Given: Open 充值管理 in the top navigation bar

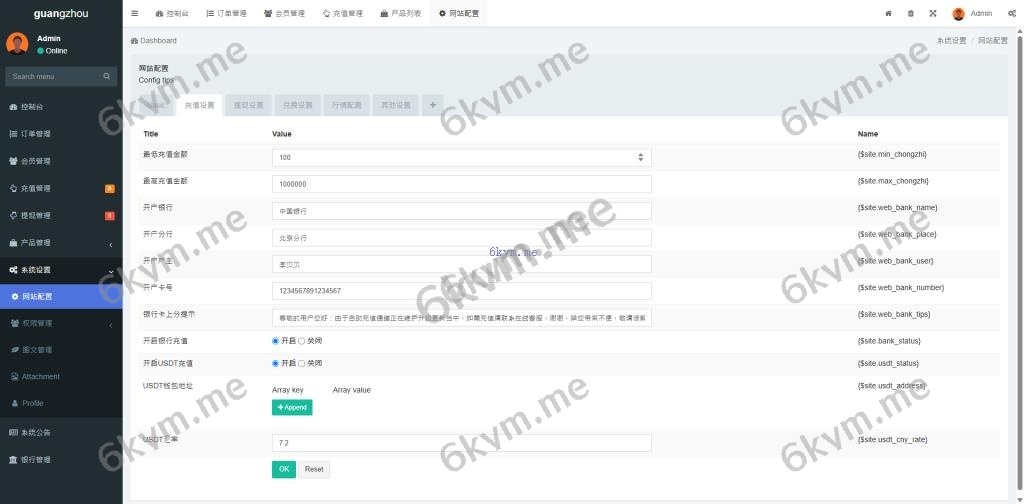Looking at the screenshot, I should 342,13.
